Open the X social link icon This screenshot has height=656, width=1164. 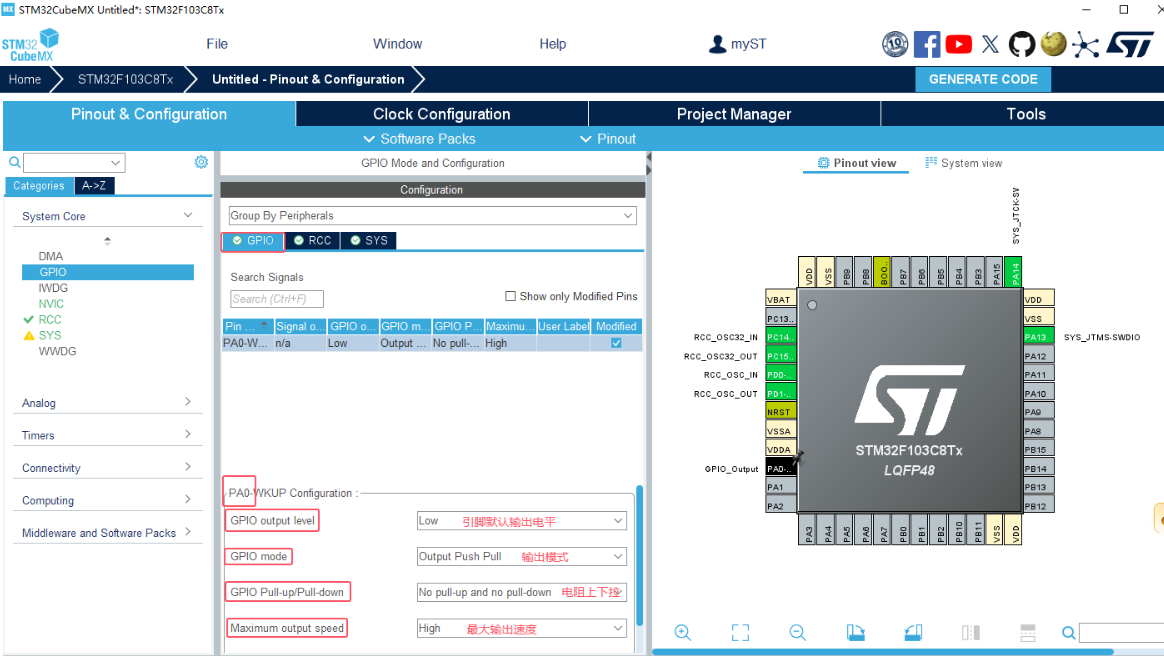[990, 45]
